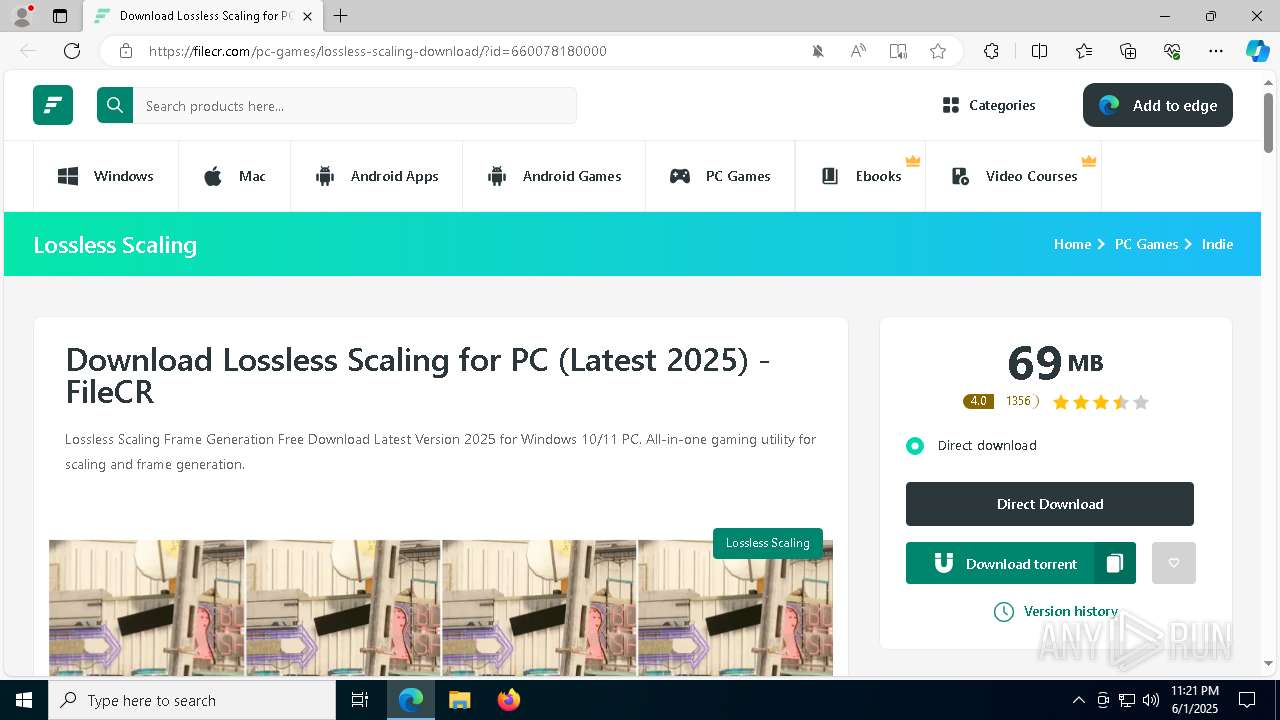1280x720 pixels.
Task: Open the Copilot sidebar icon
Action: coord(1258,51)
